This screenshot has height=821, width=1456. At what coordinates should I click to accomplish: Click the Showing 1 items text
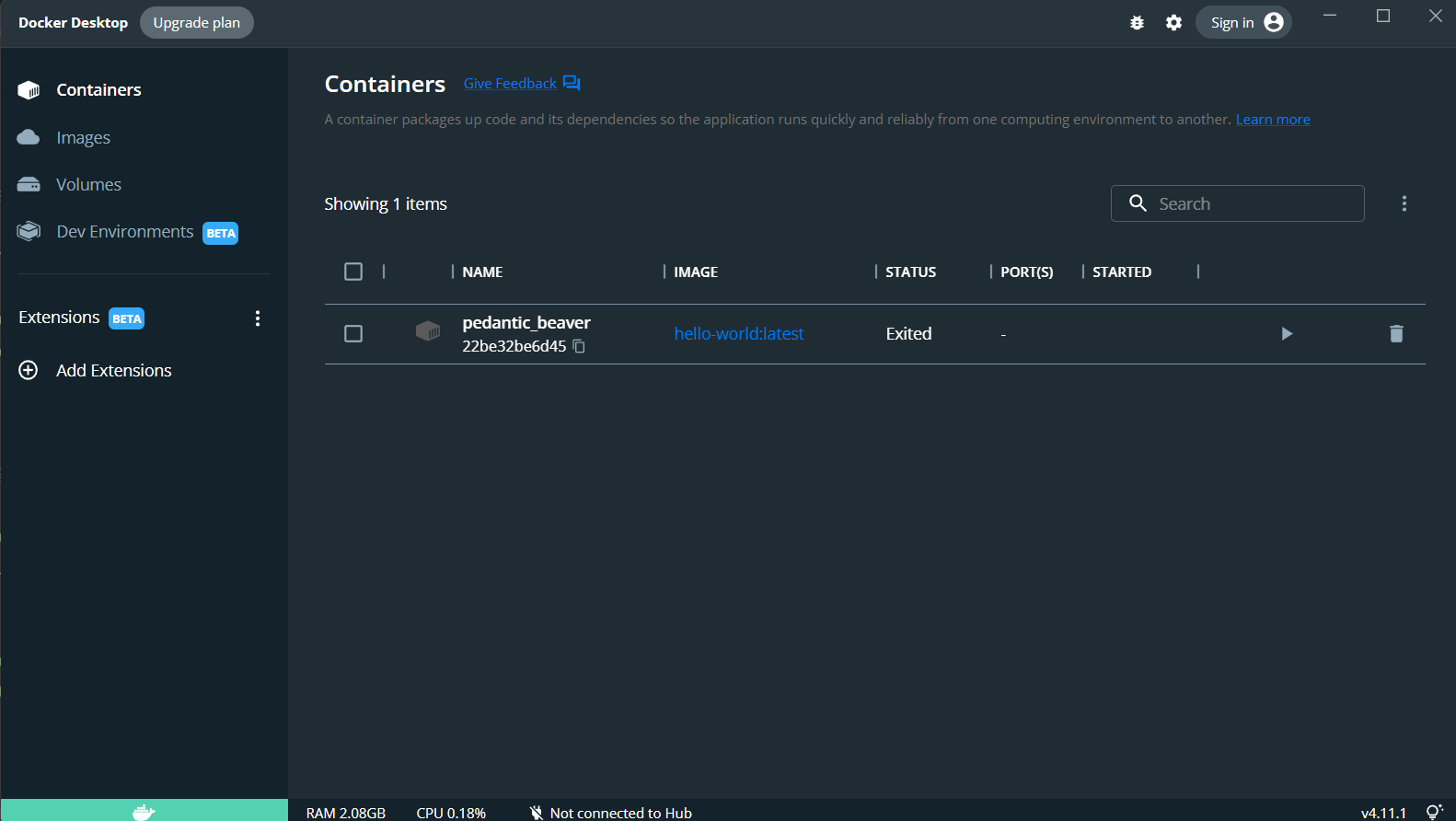pyautogui.click(x=386, y=204)
